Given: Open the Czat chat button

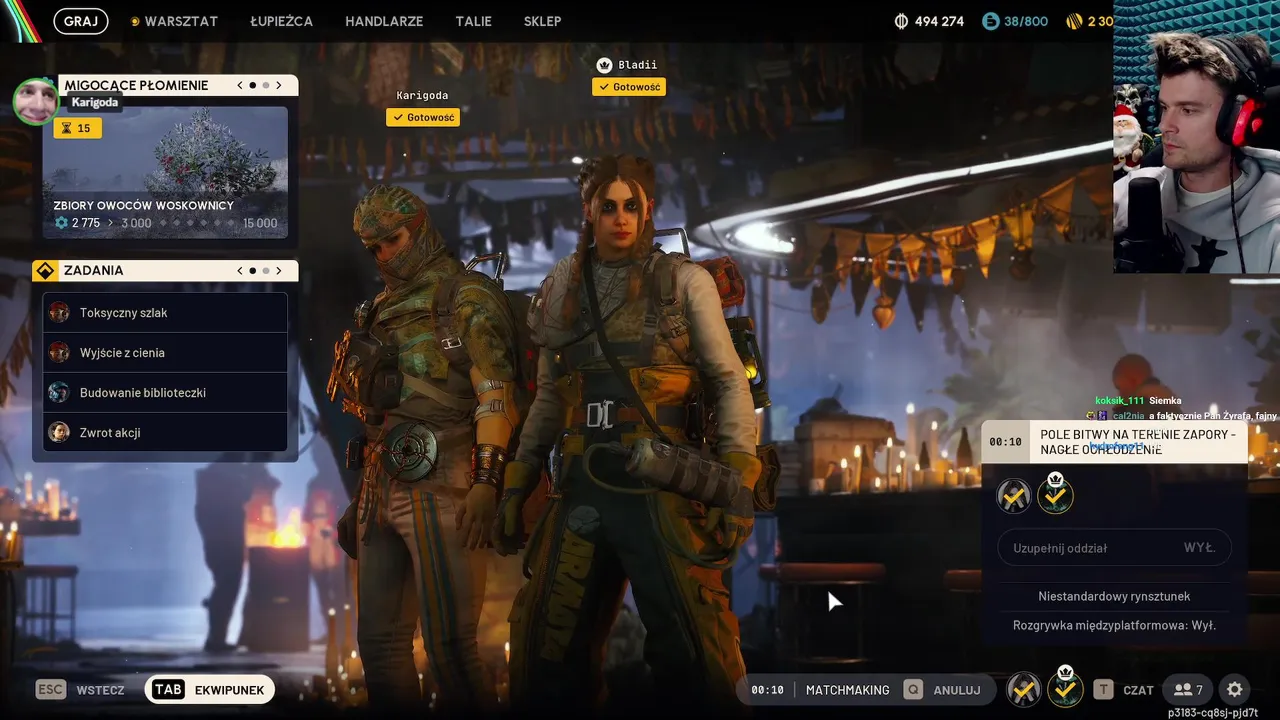Looking at the screenshot, I should 1124,690.
